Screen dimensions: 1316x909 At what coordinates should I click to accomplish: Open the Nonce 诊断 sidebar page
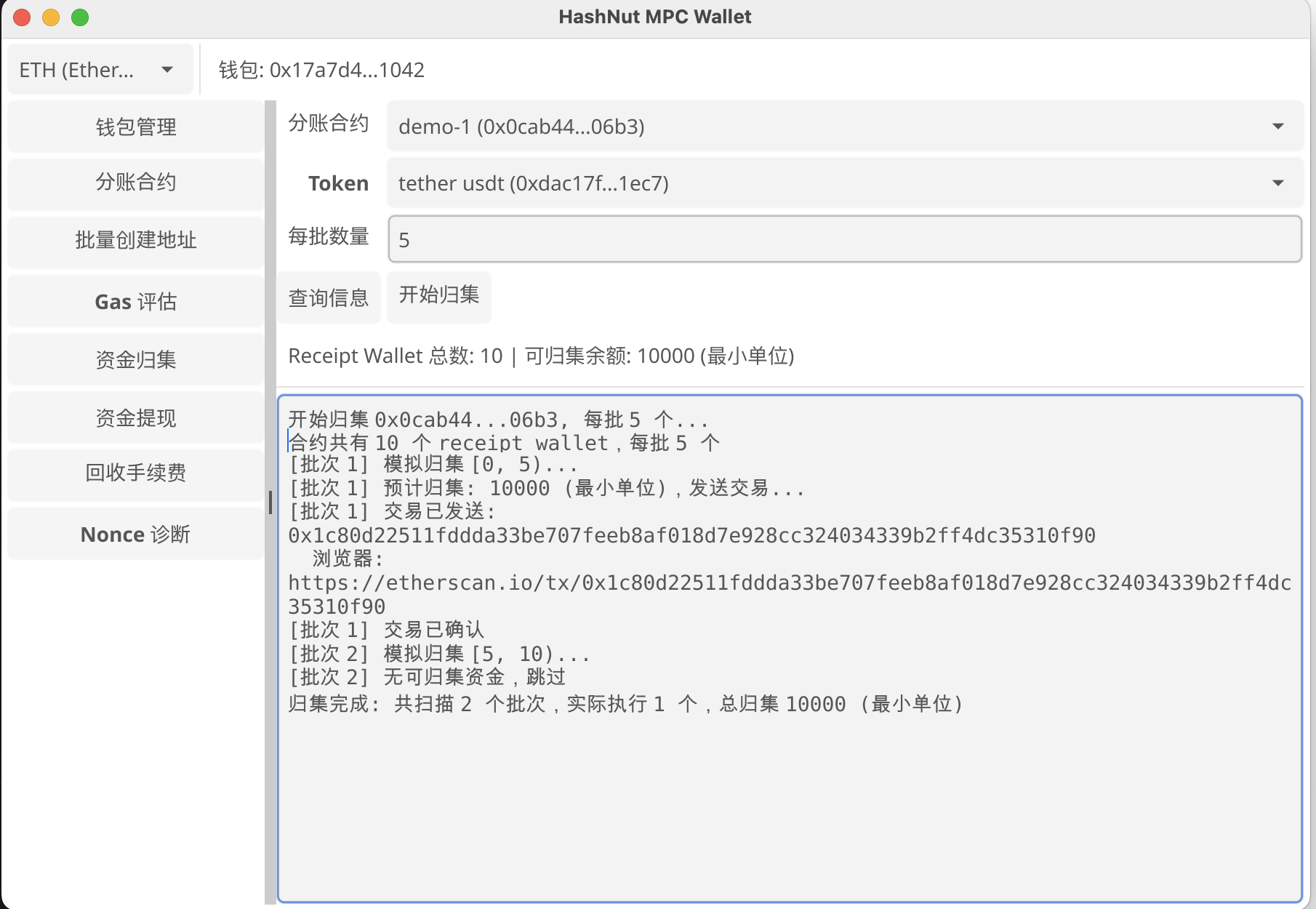click(136, 534)
